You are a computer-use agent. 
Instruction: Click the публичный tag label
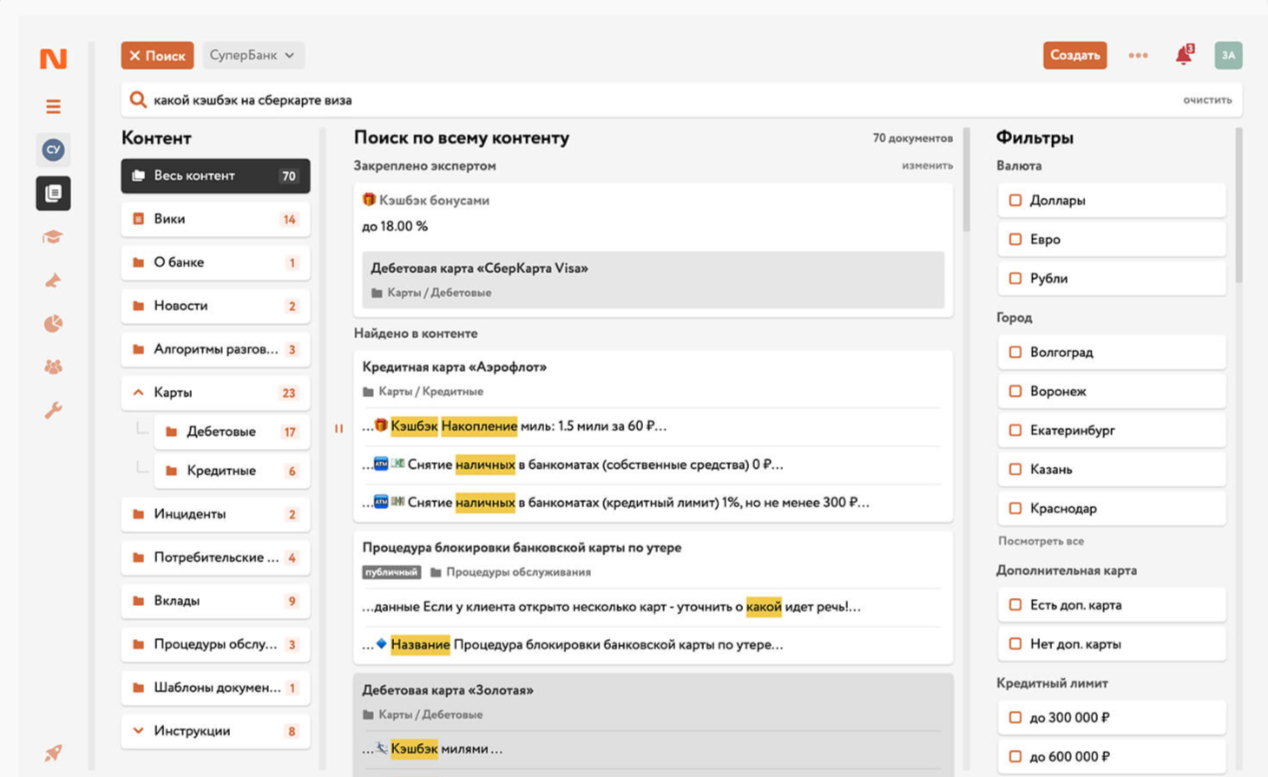click(x=391, y=572)
